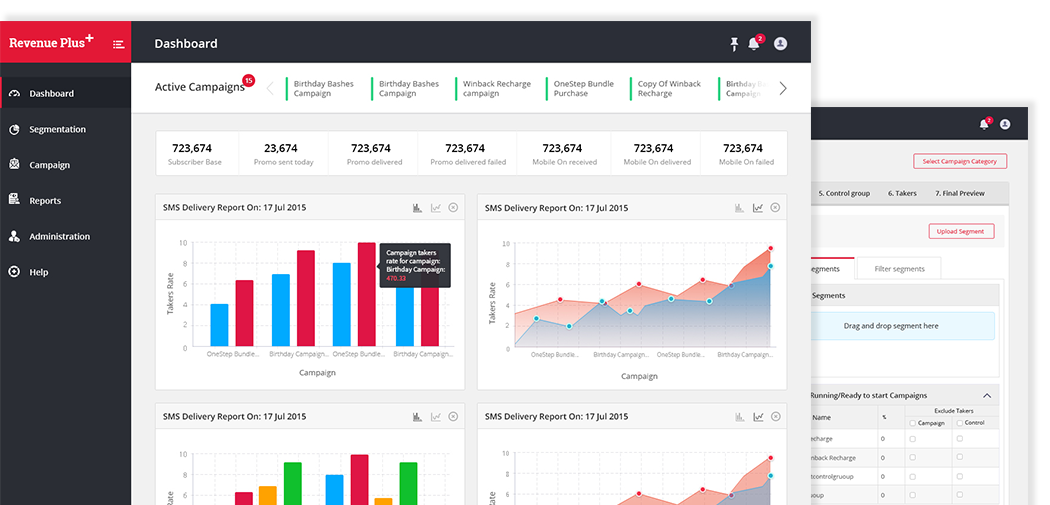Close the bottom-left SMS Delivery Report panel
This screenshot has height=505, width=1050.
(453, 416)
